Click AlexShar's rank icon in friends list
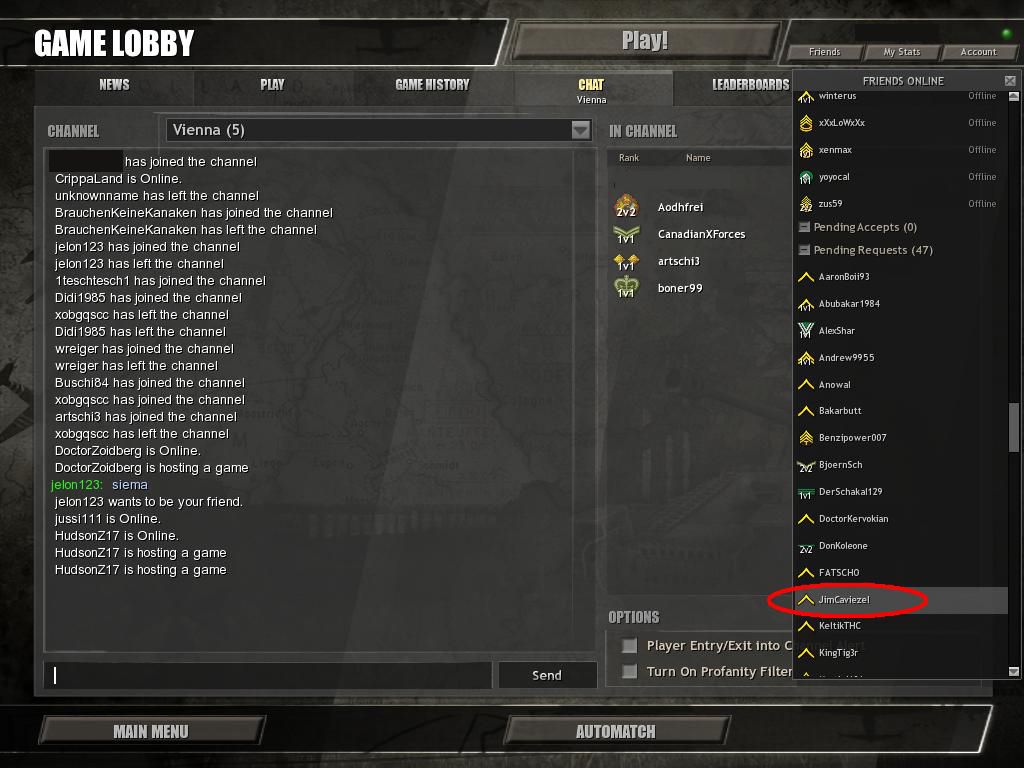1024x768 pixels. (x=806, y=330)
